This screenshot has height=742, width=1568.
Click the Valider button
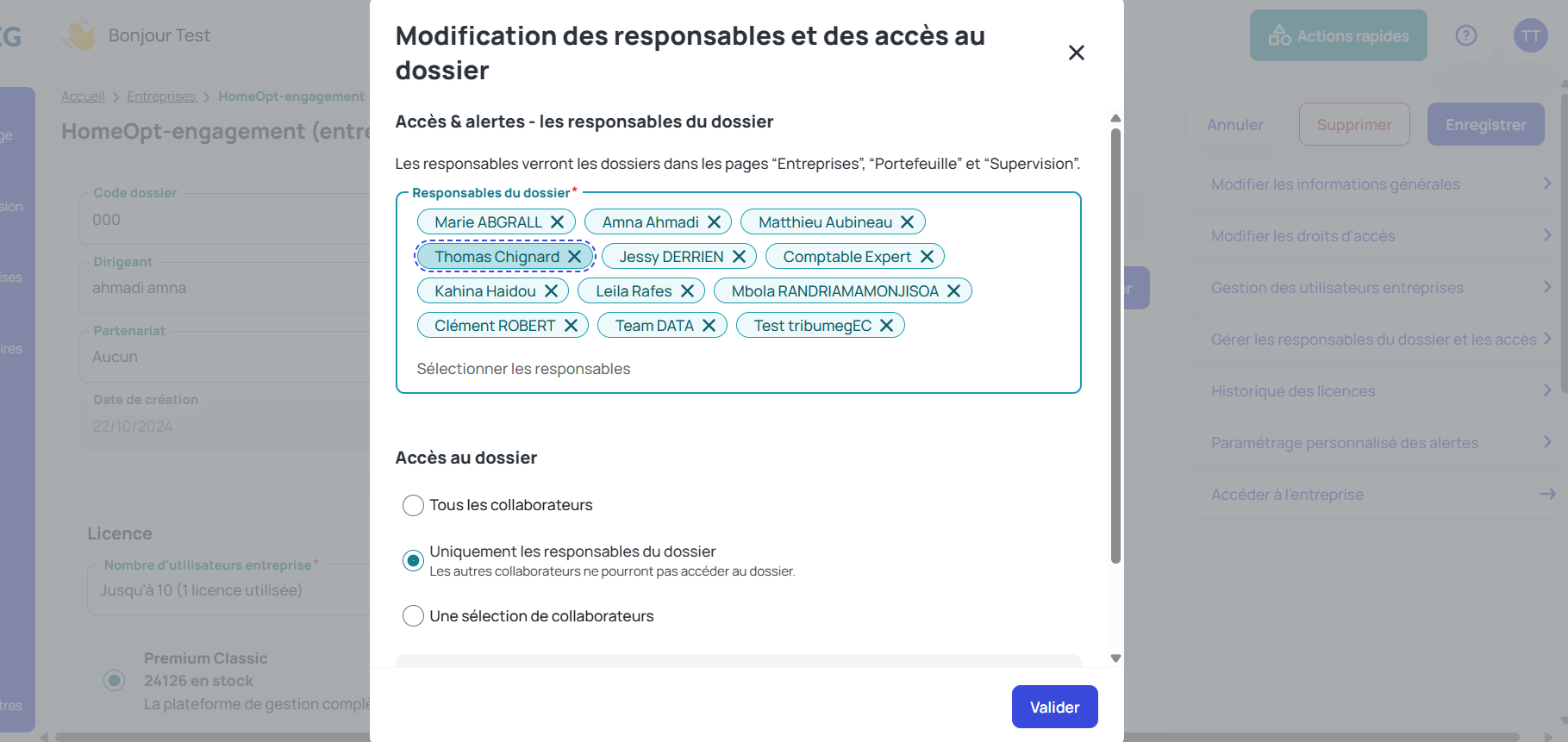(x=1054, y=707)
